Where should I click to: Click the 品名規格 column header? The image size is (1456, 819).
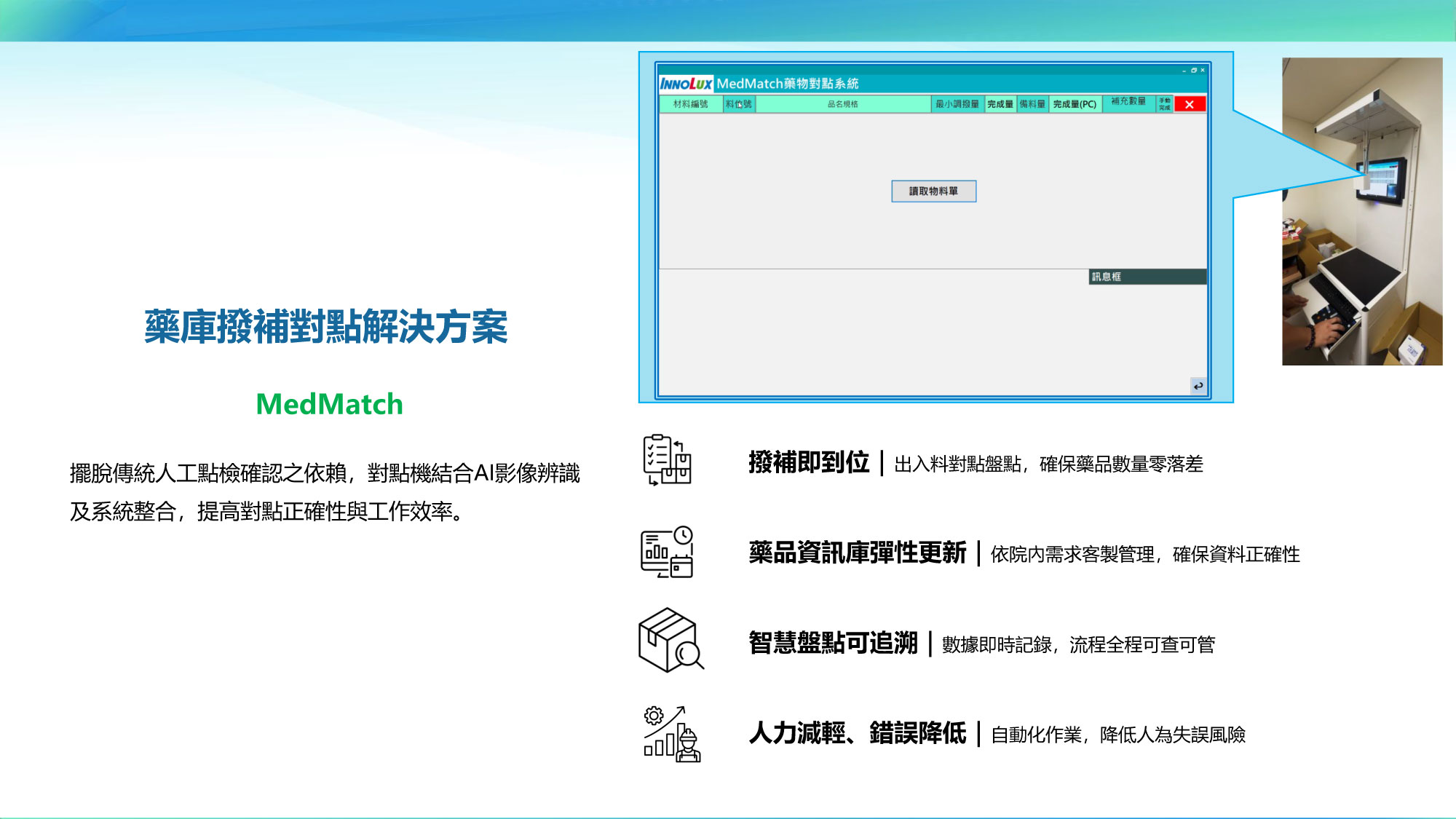[x=843, y=104]
